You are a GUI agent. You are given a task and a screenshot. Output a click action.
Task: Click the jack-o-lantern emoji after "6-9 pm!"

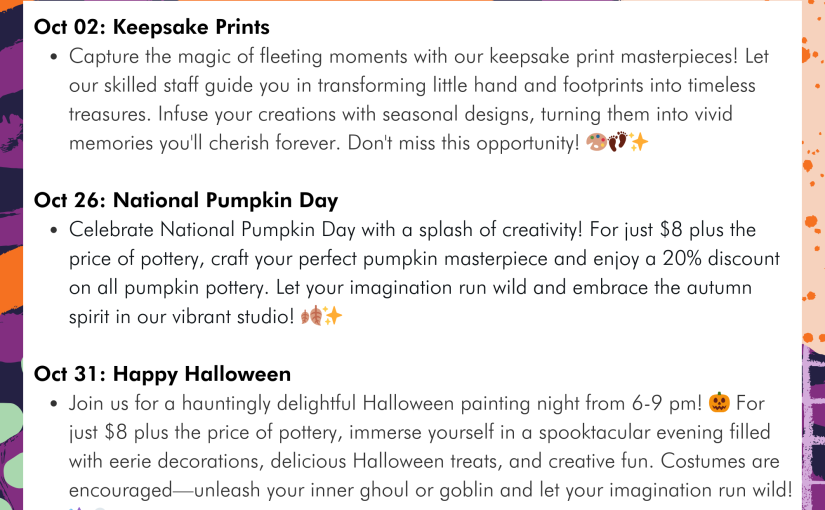click(x=719, y=403)
